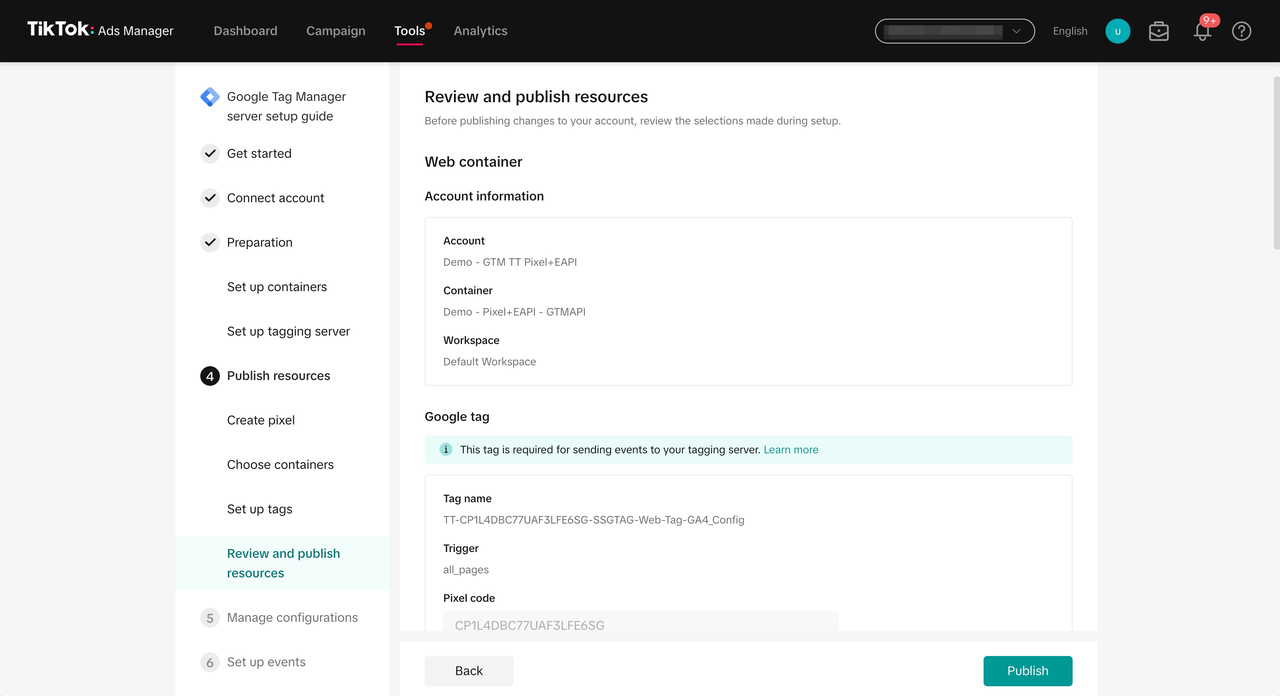Screen dimensions: 1280x696
Task: Open the message inbox icon
Action: [x=1158, y=31]
